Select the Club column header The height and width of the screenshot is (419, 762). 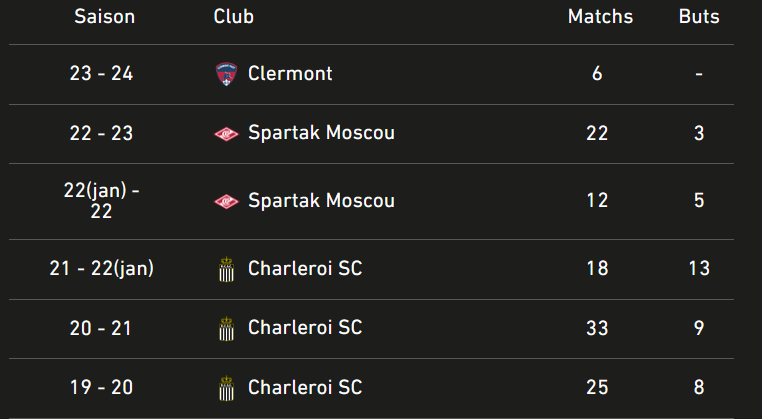click(234, 17)
